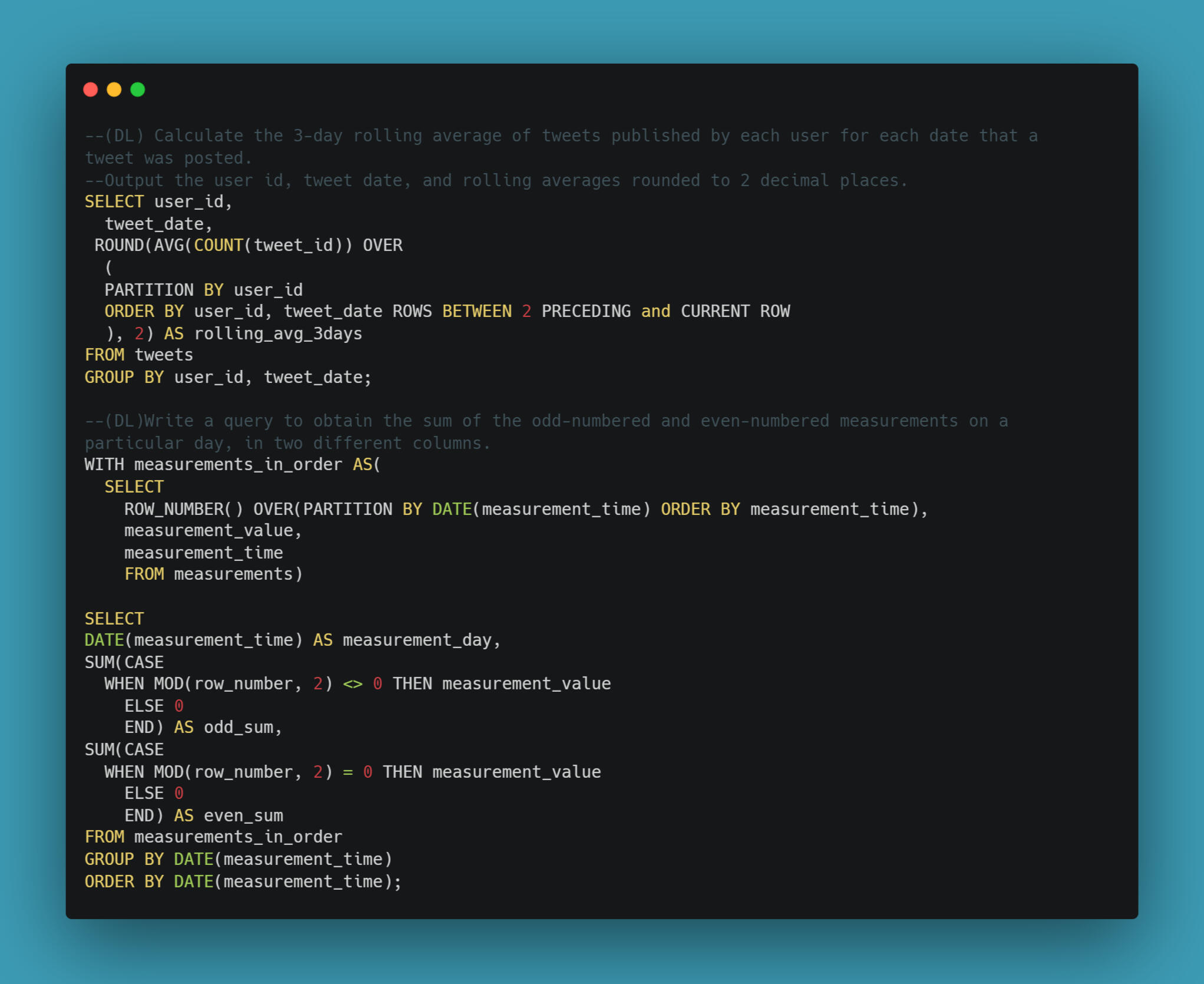1204x984 pixels.
Task: Click the FROM measurements) line
Action: click(213, 574)
